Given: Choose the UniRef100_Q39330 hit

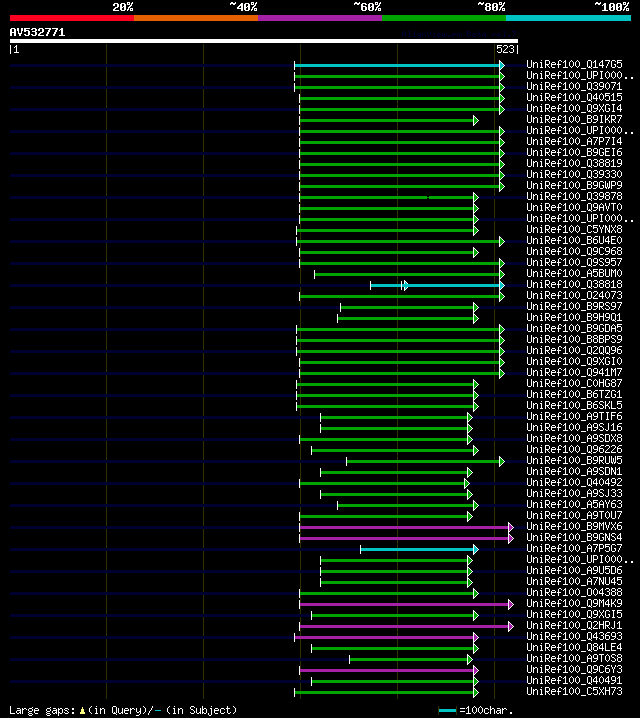Looking at the screenshot, I should 574,174.
